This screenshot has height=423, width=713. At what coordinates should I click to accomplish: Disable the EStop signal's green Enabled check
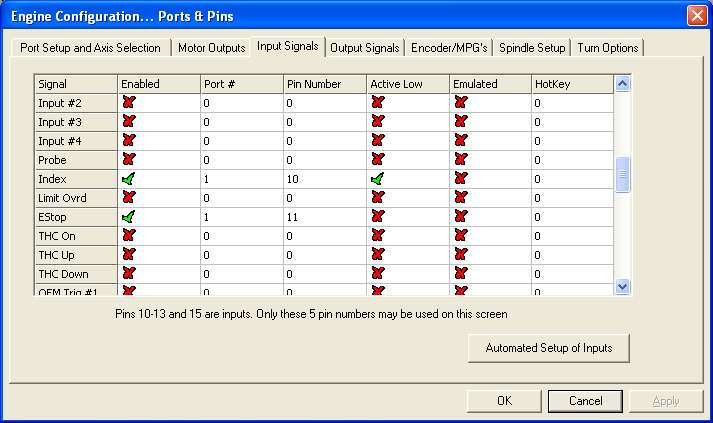pyautogui.click(x=129, y=217)
